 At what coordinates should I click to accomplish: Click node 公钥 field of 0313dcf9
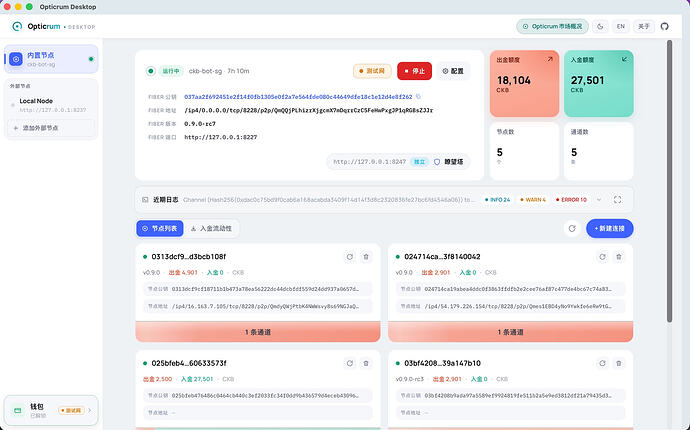click(x=258, y=289)
